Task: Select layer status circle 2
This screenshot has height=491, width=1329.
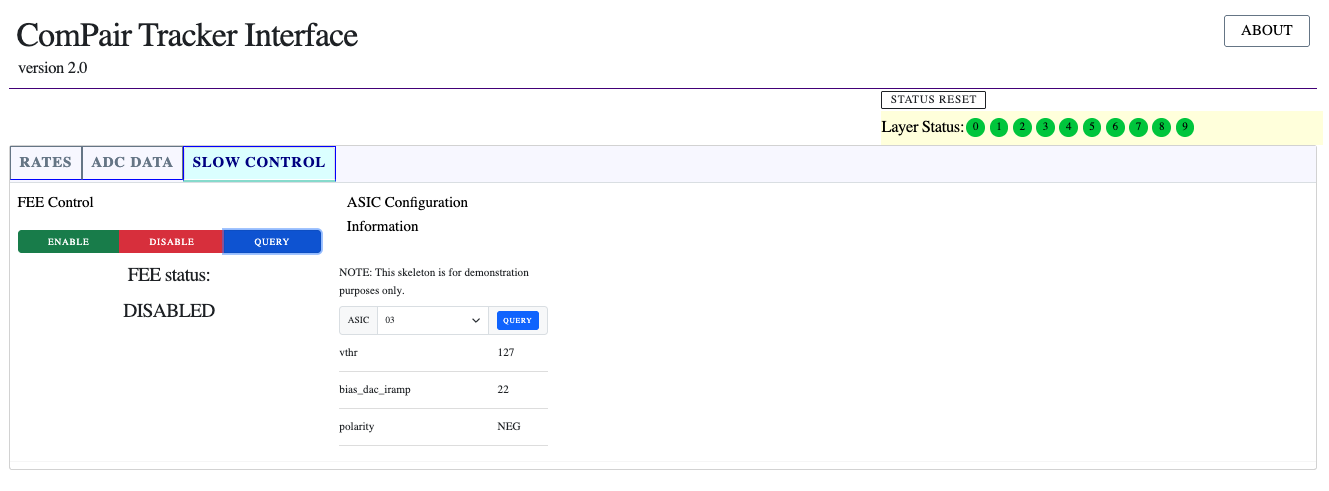Action: (1022, 127)
